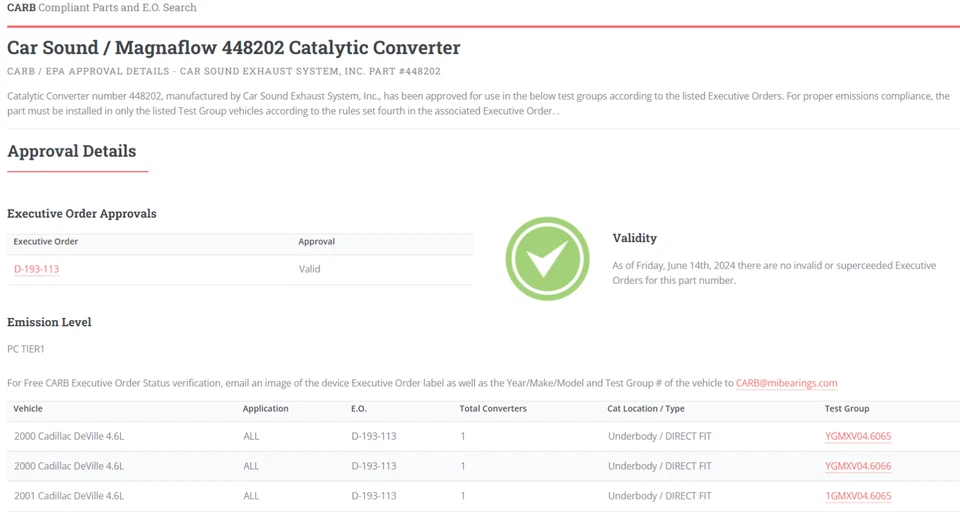The width and height of the screenshot is (960, 520).
Task: Select the 2001 Cadillac DeVille 4.6L row
Action: [x=483, y=496]
